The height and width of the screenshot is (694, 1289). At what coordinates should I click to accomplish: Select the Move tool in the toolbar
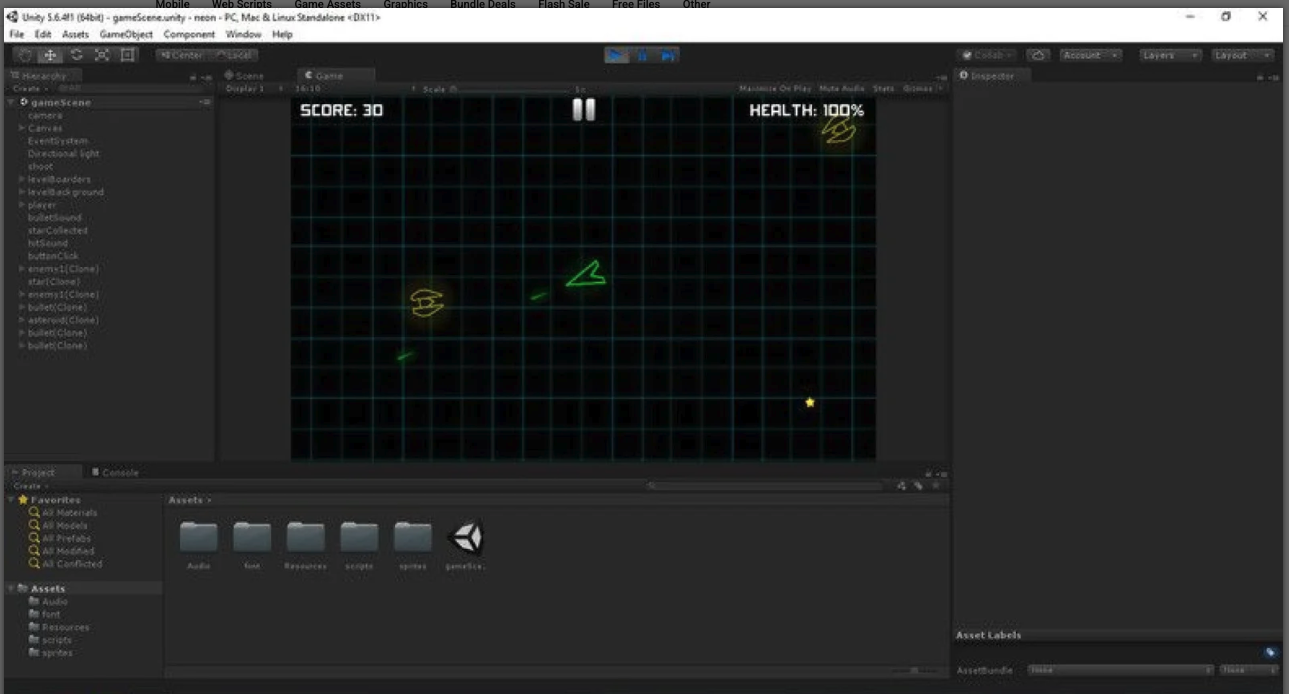tap(50, 55)
